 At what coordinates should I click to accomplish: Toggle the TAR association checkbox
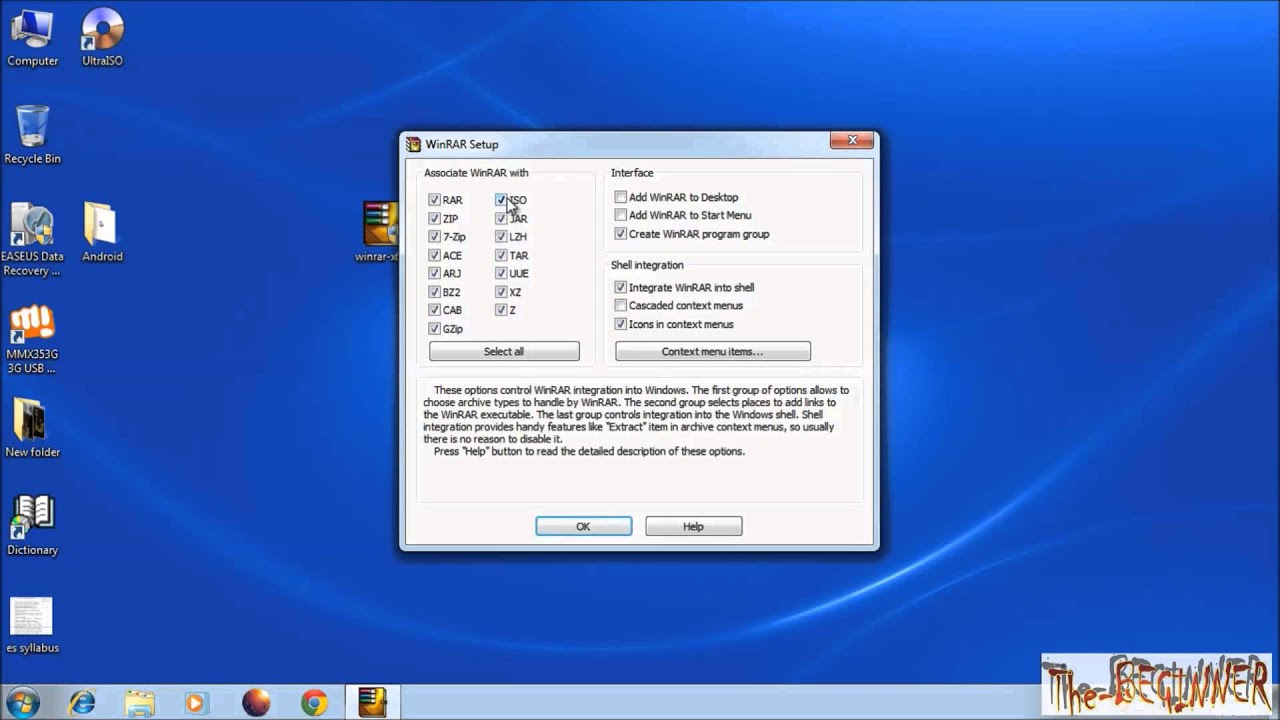(501, 255)
